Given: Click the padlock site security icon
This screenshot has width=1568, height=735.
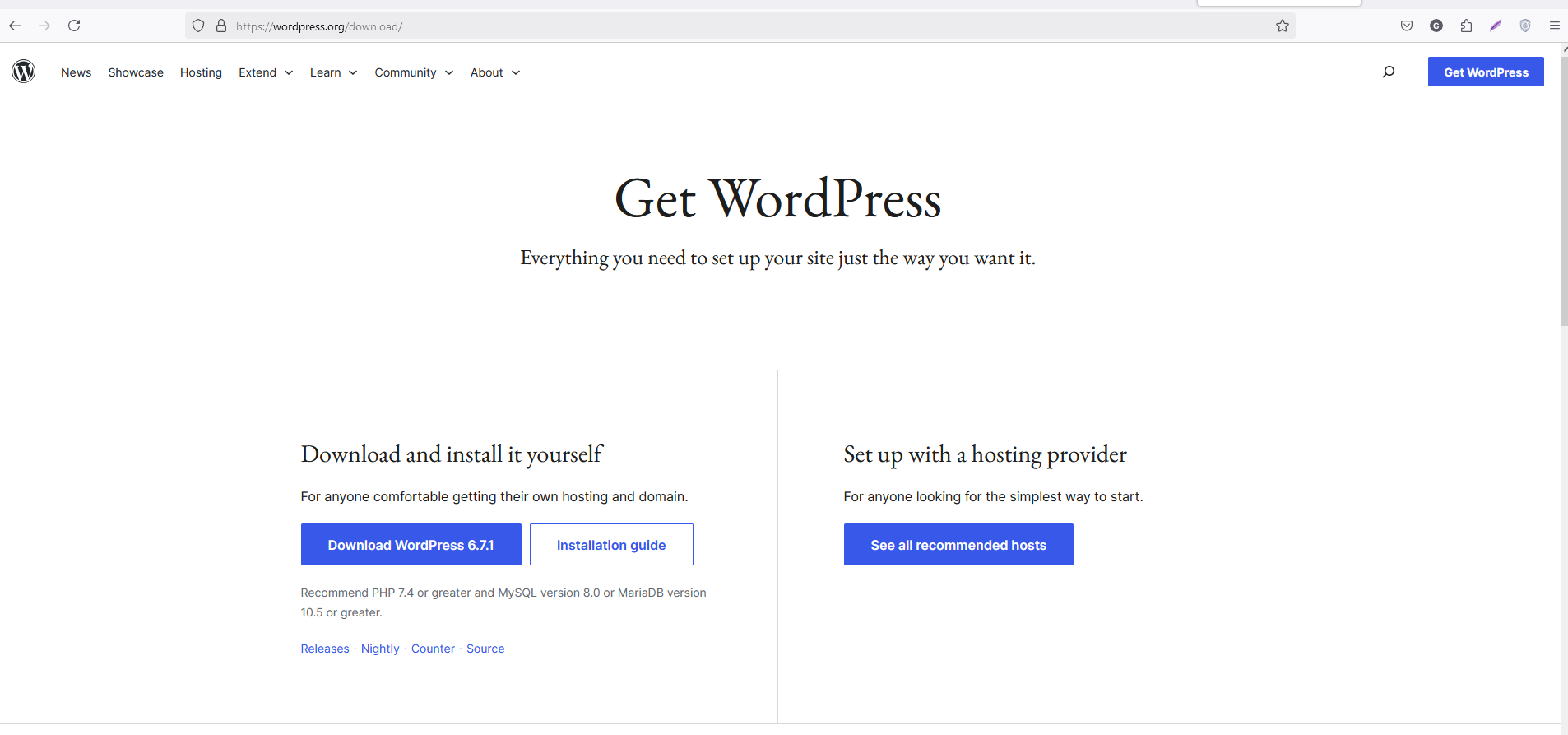Looking at the screenshot, I should click(221, 26).
